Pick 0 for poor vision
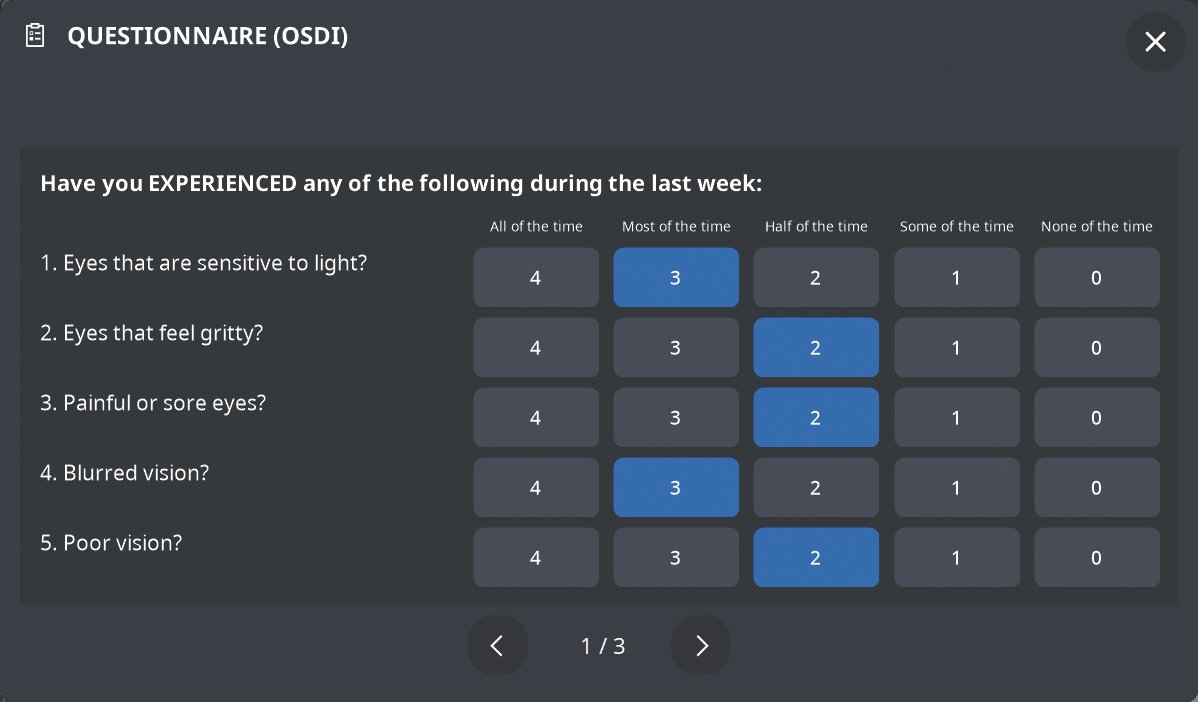The height and width of the screenshot is (702, 1198). click(1097, 558)
